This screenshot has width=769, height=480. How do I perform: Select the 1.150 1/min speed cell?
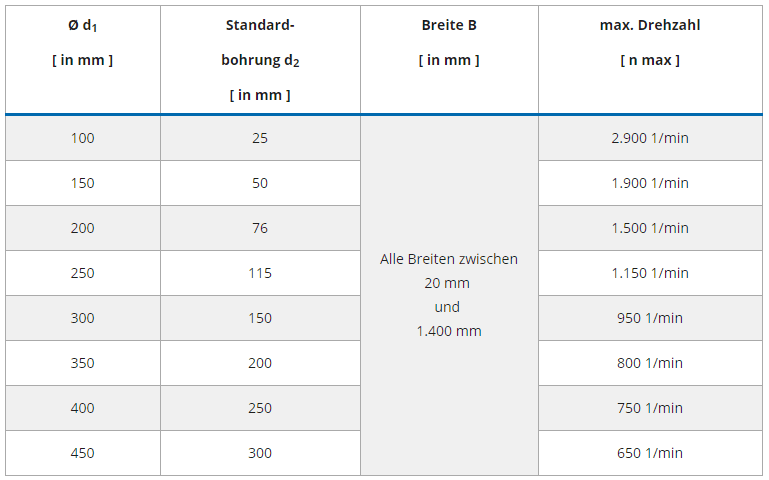click(650, 273)
